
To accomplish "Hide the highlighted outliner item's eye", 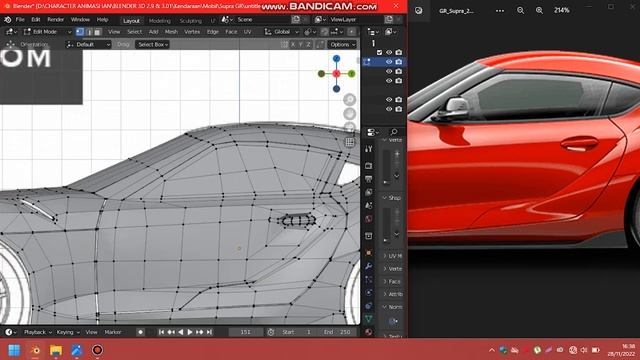I will point(389,62).
